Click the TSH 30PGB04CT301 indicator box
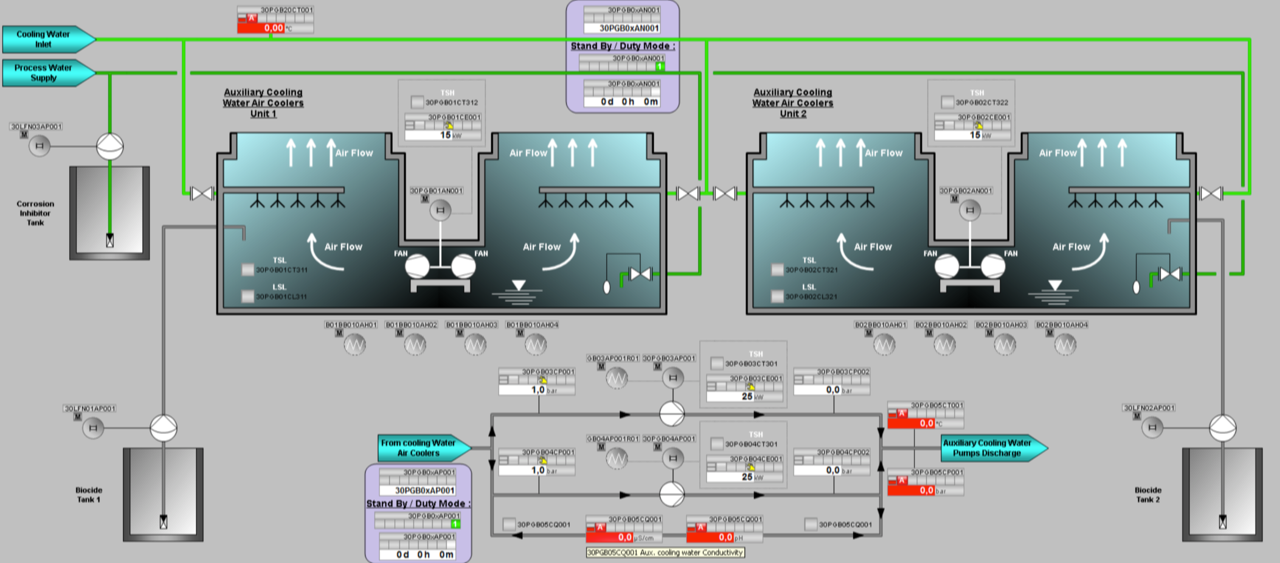Image resolution: width=1280 pixels, height=563 pixels. pos(719,443)
